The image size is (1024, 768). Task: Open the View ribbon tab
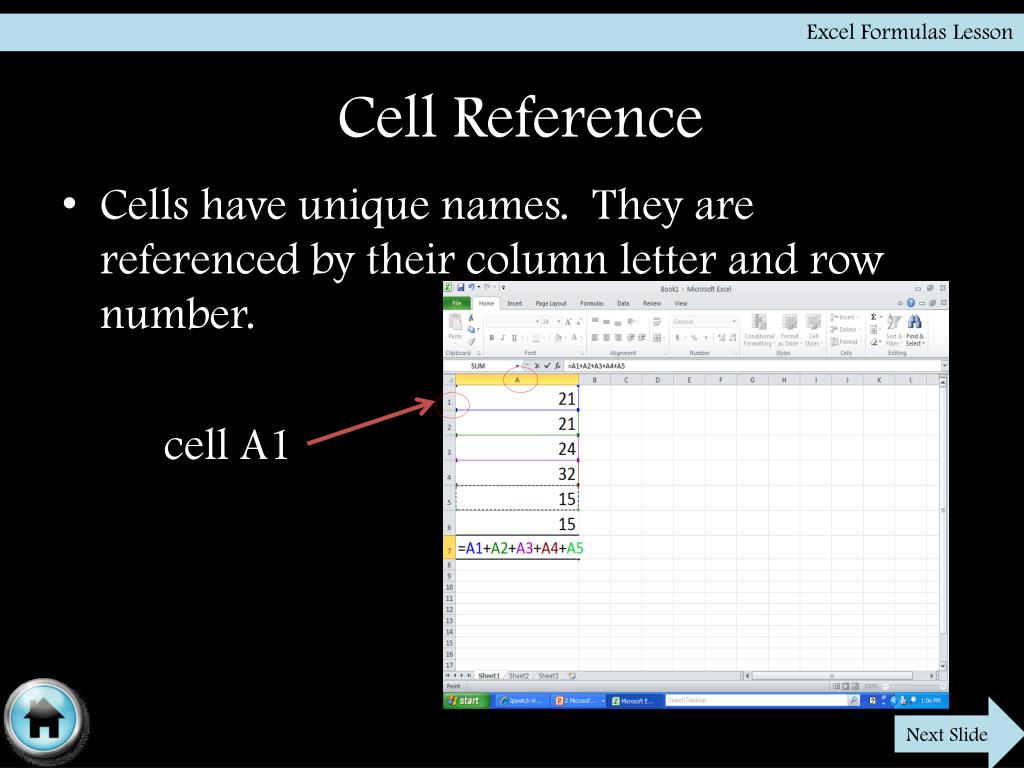[x=680, y=304]
